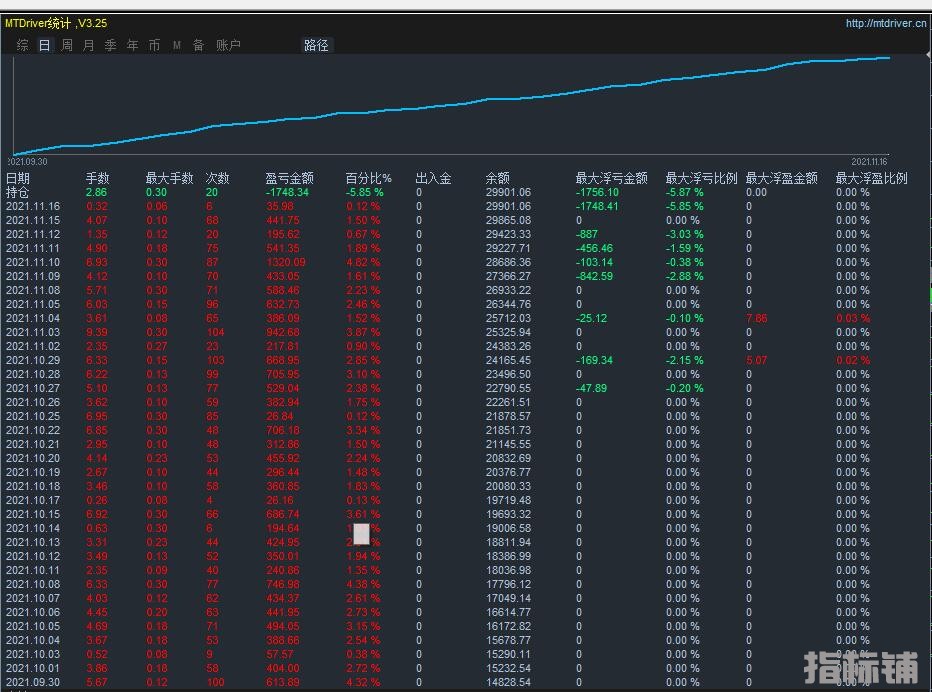Open the 币 currency tab
This screenshot has height=692, width=932.
click(155, 45)
